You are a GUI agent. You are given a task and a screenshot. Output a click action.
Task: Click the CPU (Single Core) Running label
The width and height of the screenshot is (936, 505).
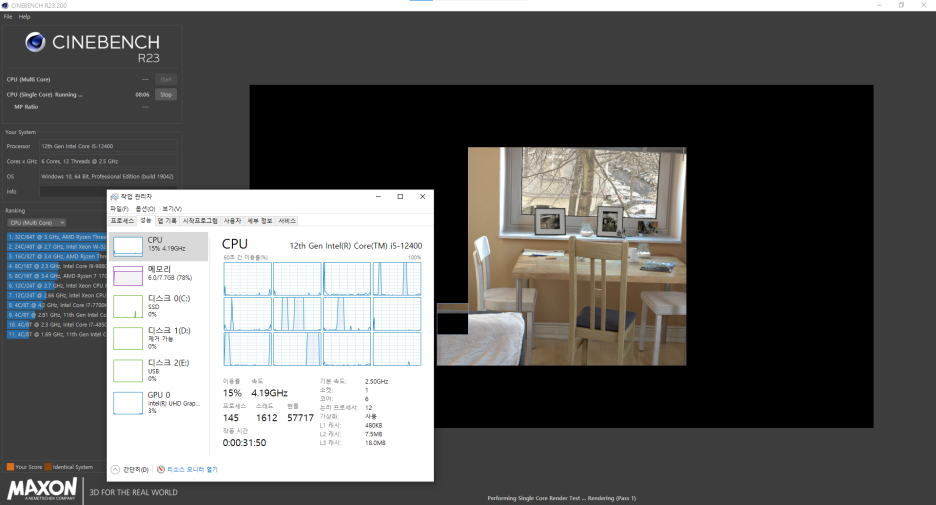45,94
